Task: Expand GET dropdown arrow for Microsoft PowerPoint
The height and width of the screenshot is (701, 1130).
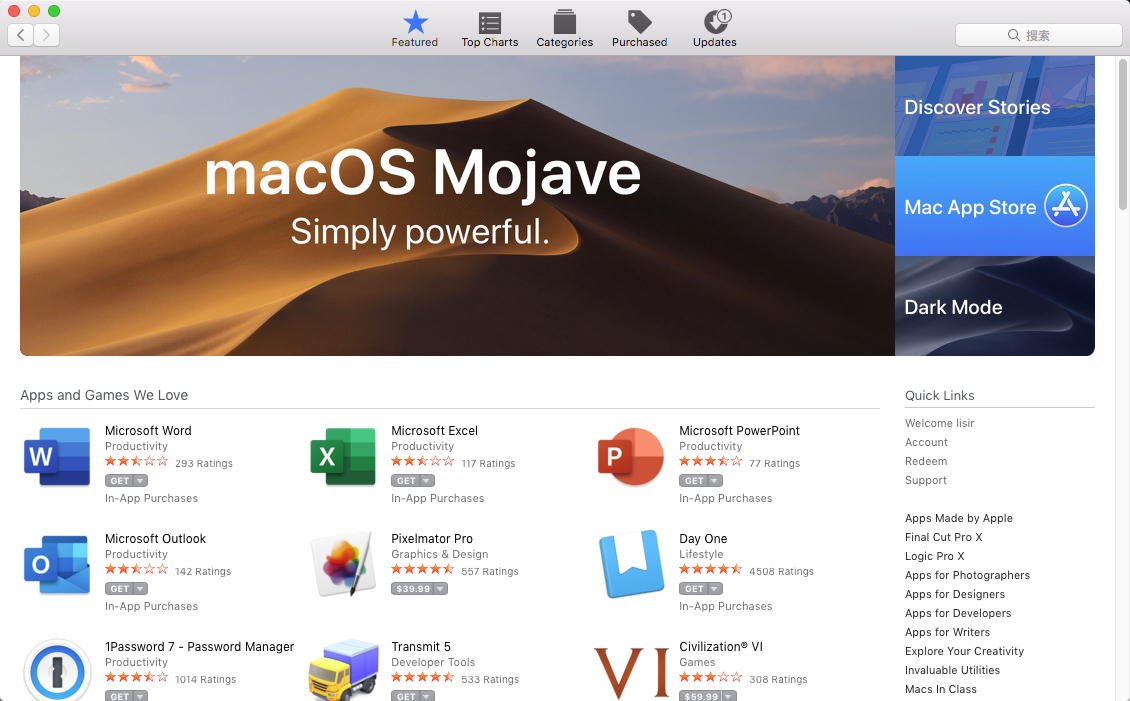Action: 714,481
